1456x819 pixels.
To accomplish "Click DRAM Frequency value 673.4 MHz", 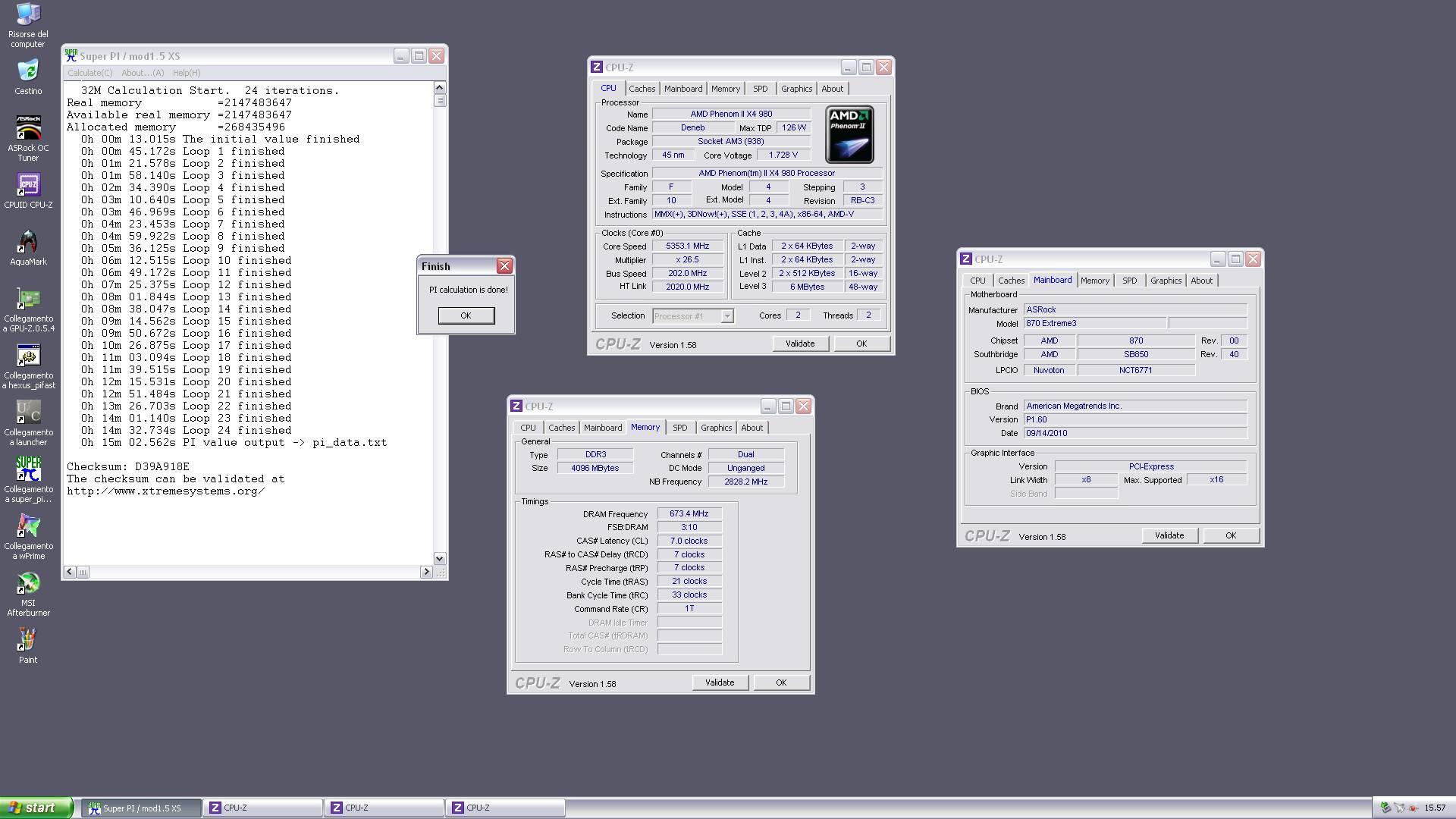I will pyautogui.click(x=689, y=513).
